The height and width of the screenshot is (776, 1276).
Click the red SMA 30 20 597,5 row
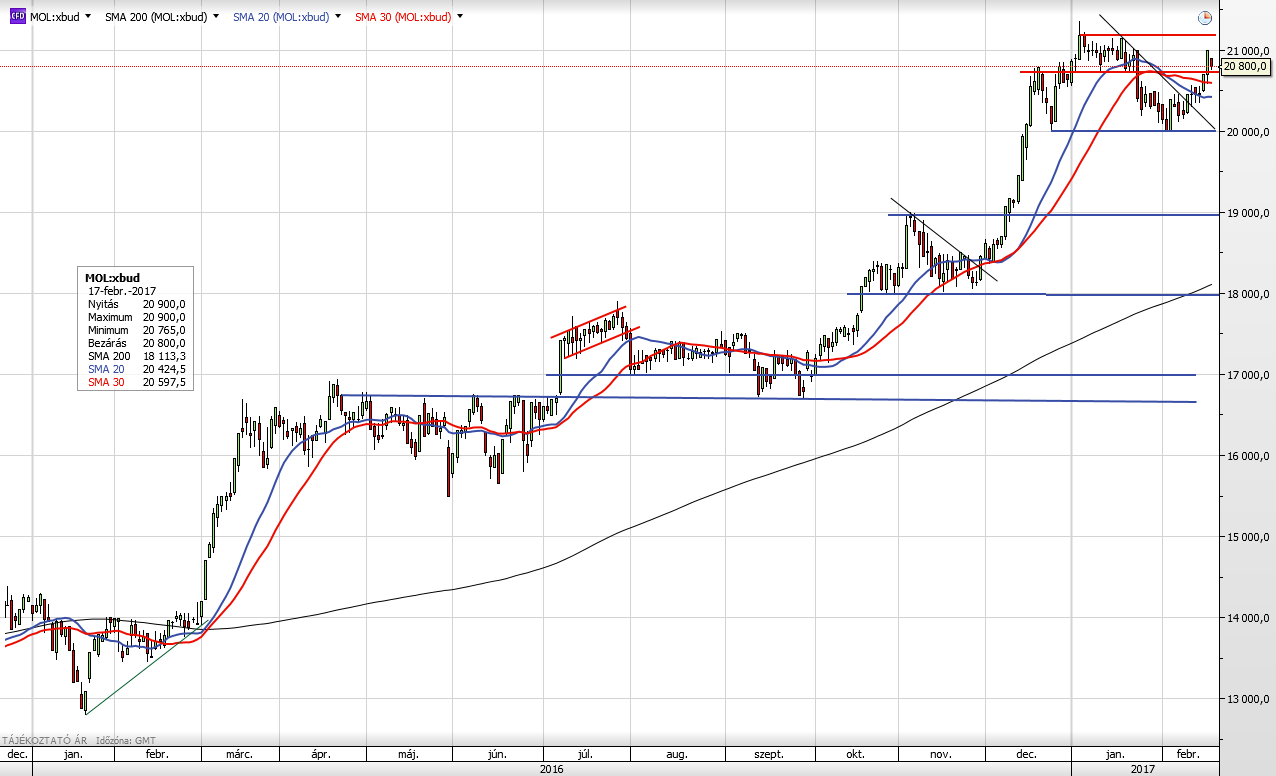coord(137,382)
